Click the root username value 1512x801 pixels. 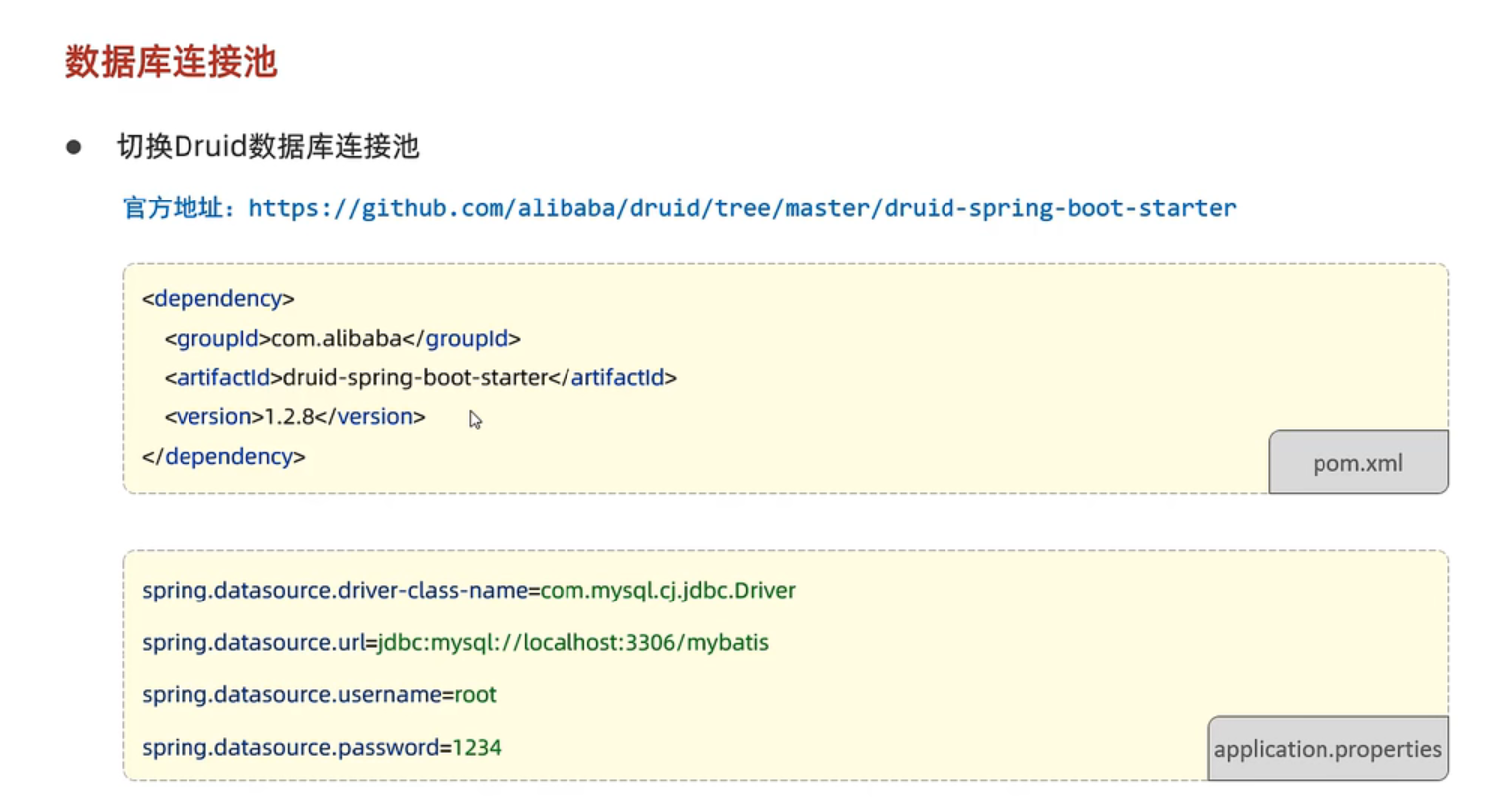click(x=476, y=695)
